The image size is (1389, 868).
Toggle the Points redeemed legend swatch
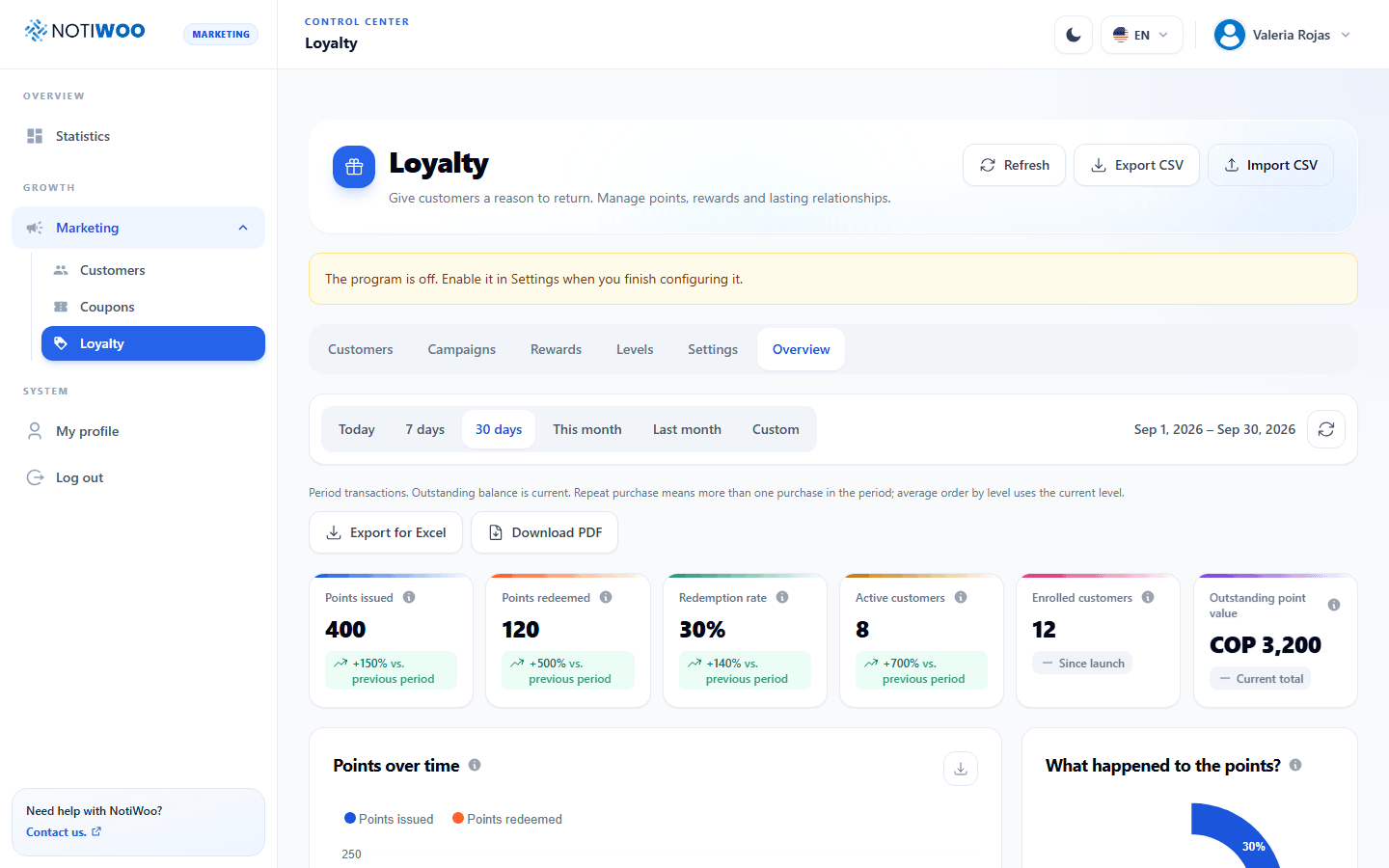pyautogui.click(x=458, y=818)
